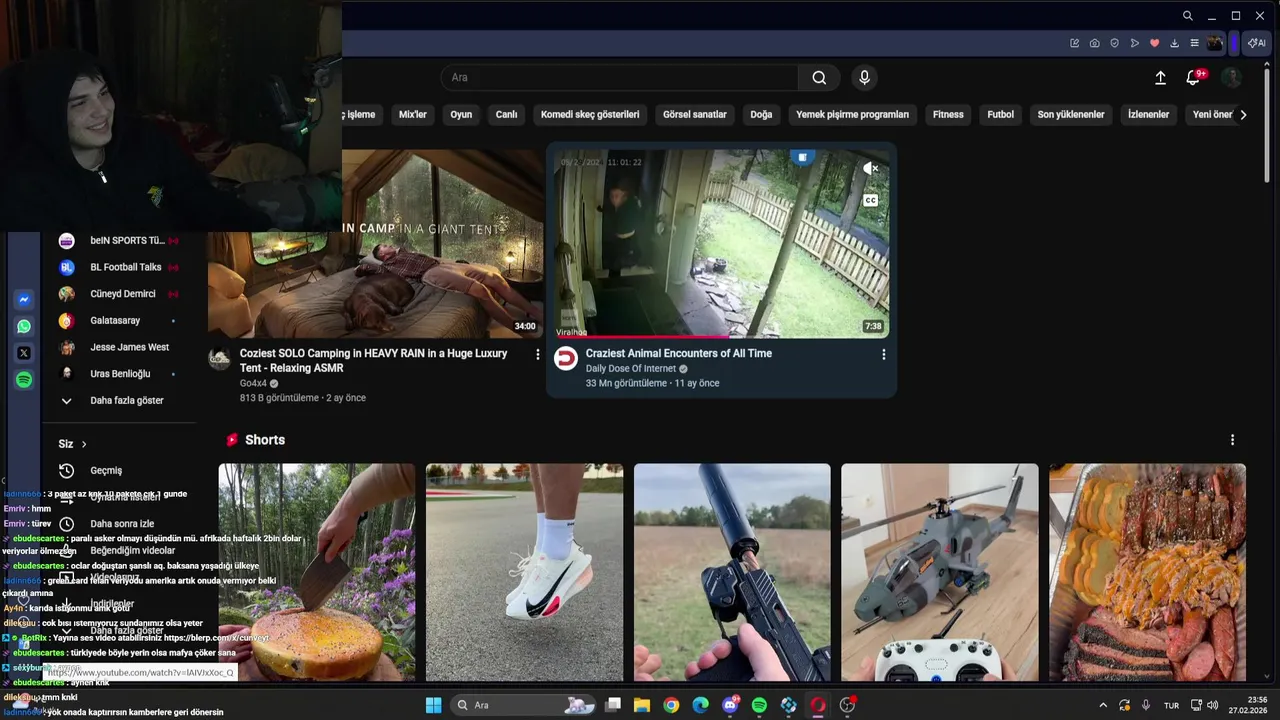
Task: Open Messenger in the browser sidebar
Action: (24, 299)
